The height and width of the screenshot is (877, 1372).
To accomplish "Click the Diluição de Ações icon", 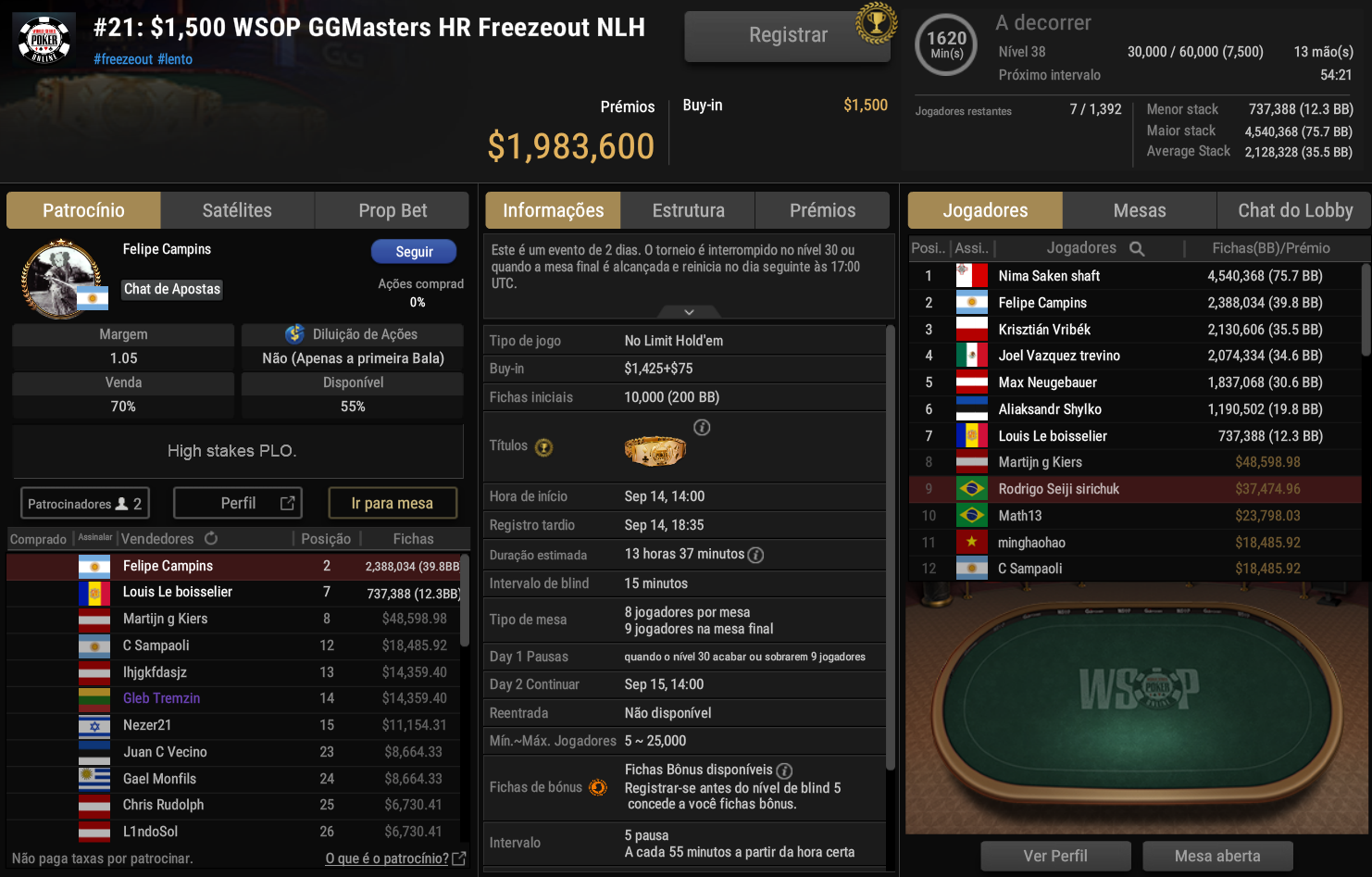I will (294, 333).
